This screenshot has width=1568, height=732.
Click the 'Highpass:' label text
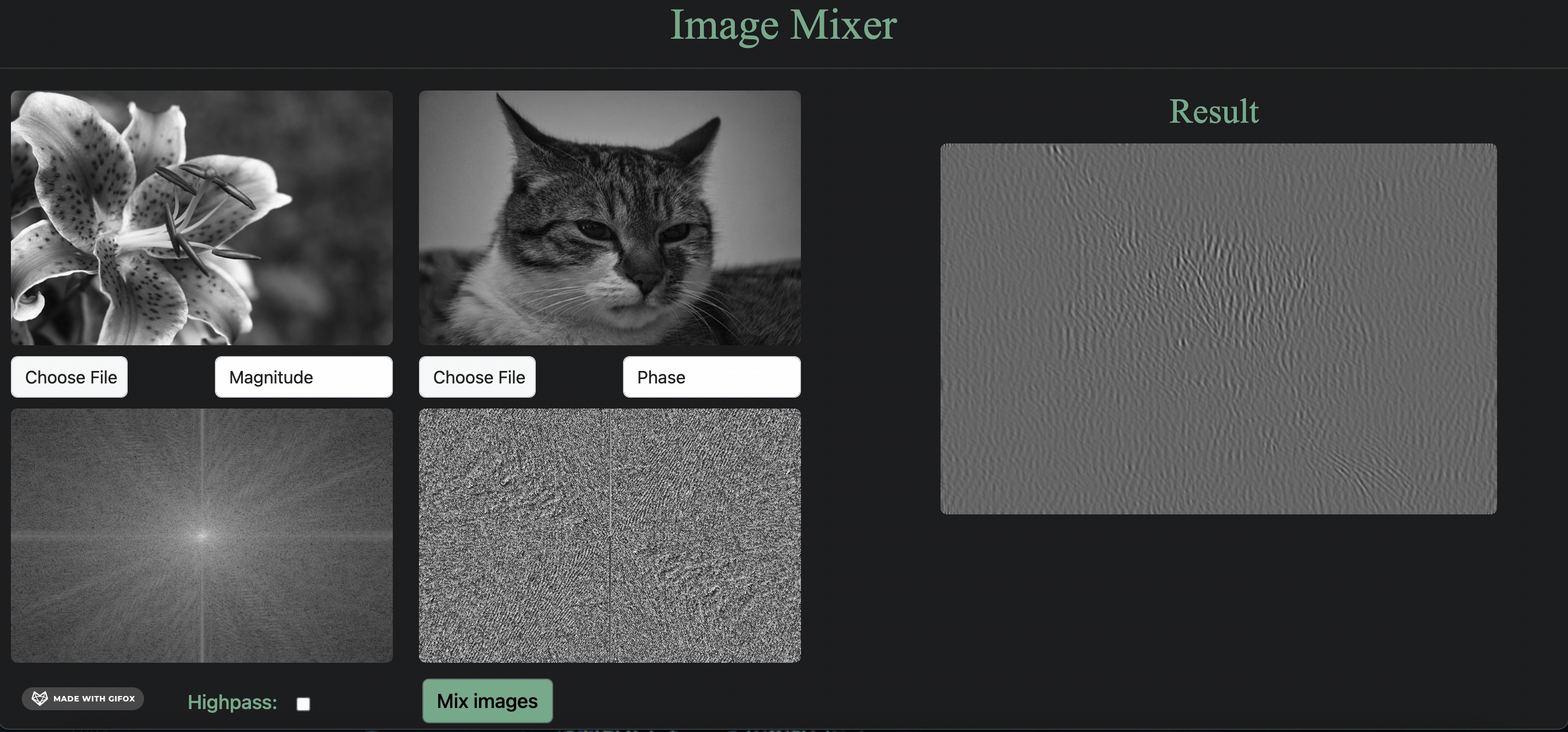[232, 702]
